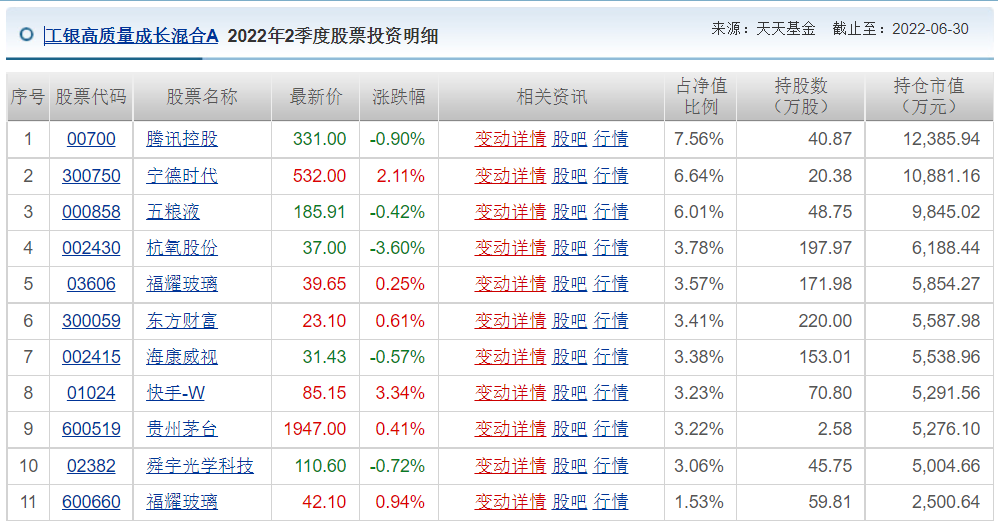Open 贵州茅台 stock name link
Image resolution: width=998 pixels, height=526 pixels.
coord(182,430)
